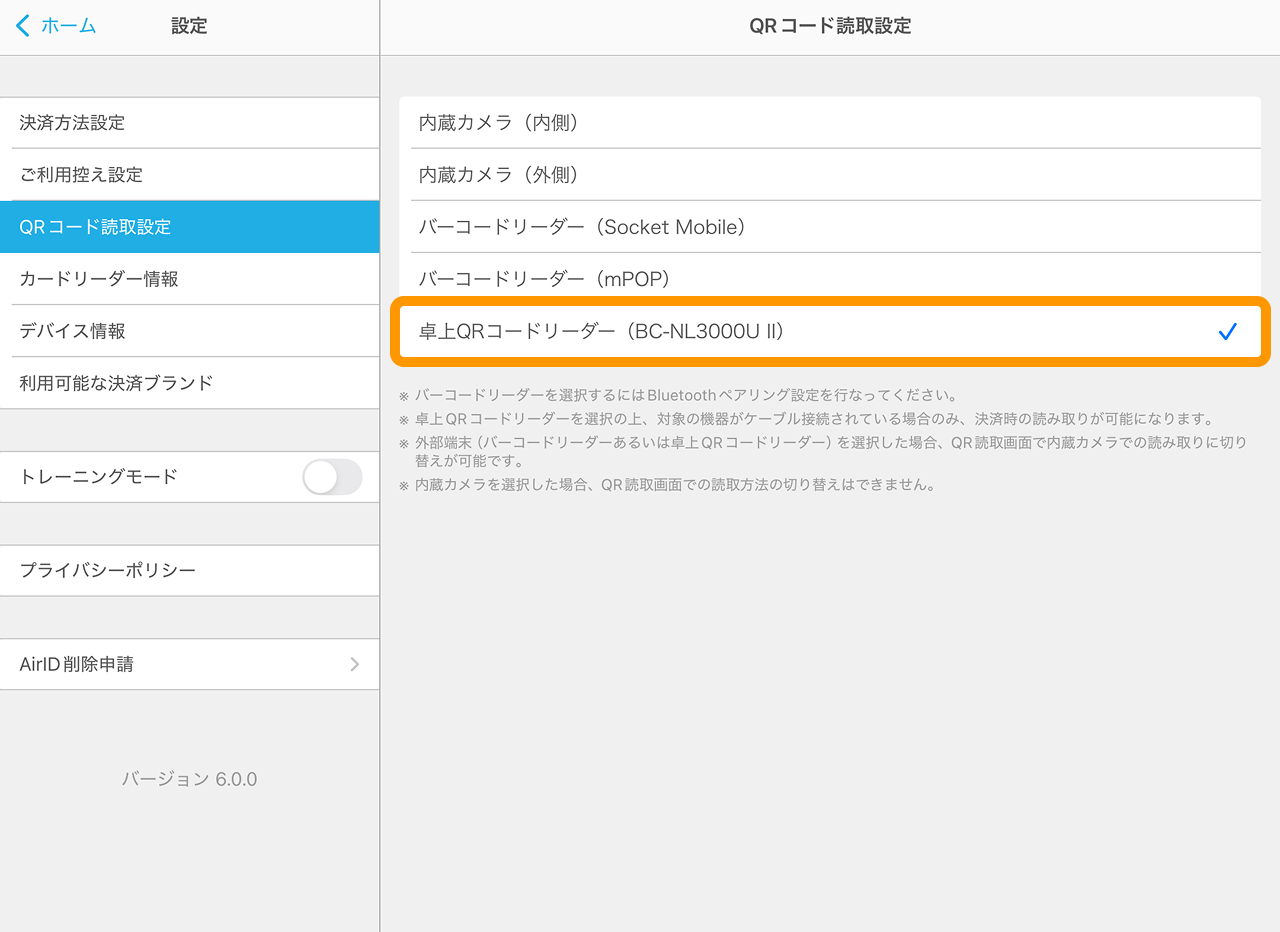1280x932 pixels.
Task: Open デバイス情報 settings
Action: pos(189,331)
